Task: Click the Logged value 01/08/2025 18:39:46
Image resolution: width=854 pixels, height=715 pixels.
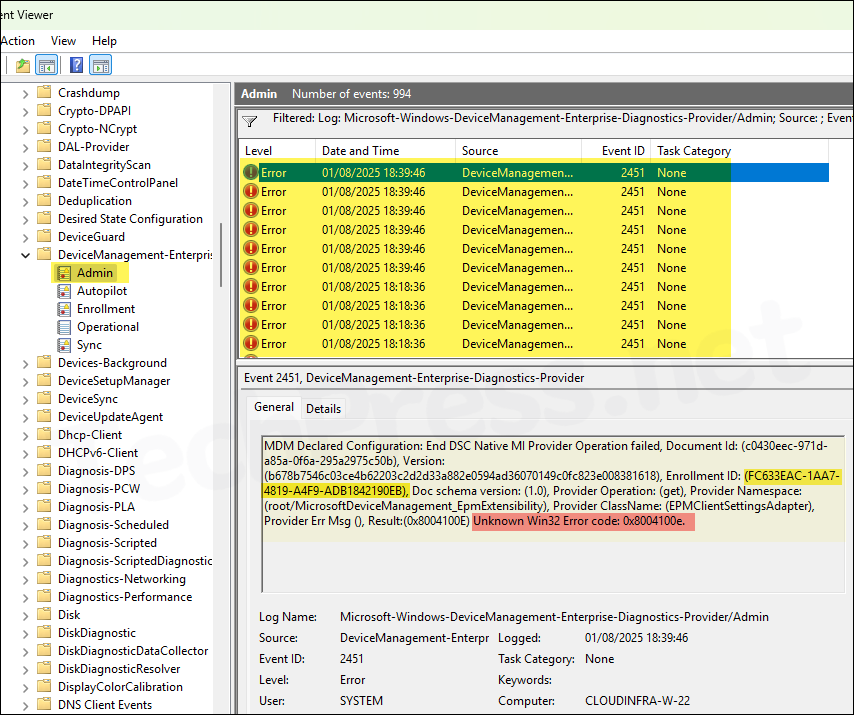Action: click(636, 638)
